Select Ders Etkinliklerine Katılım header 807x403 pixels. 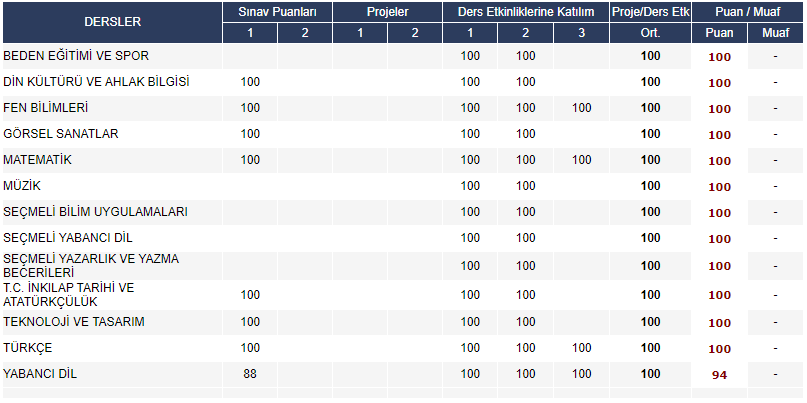pos(525,12)
